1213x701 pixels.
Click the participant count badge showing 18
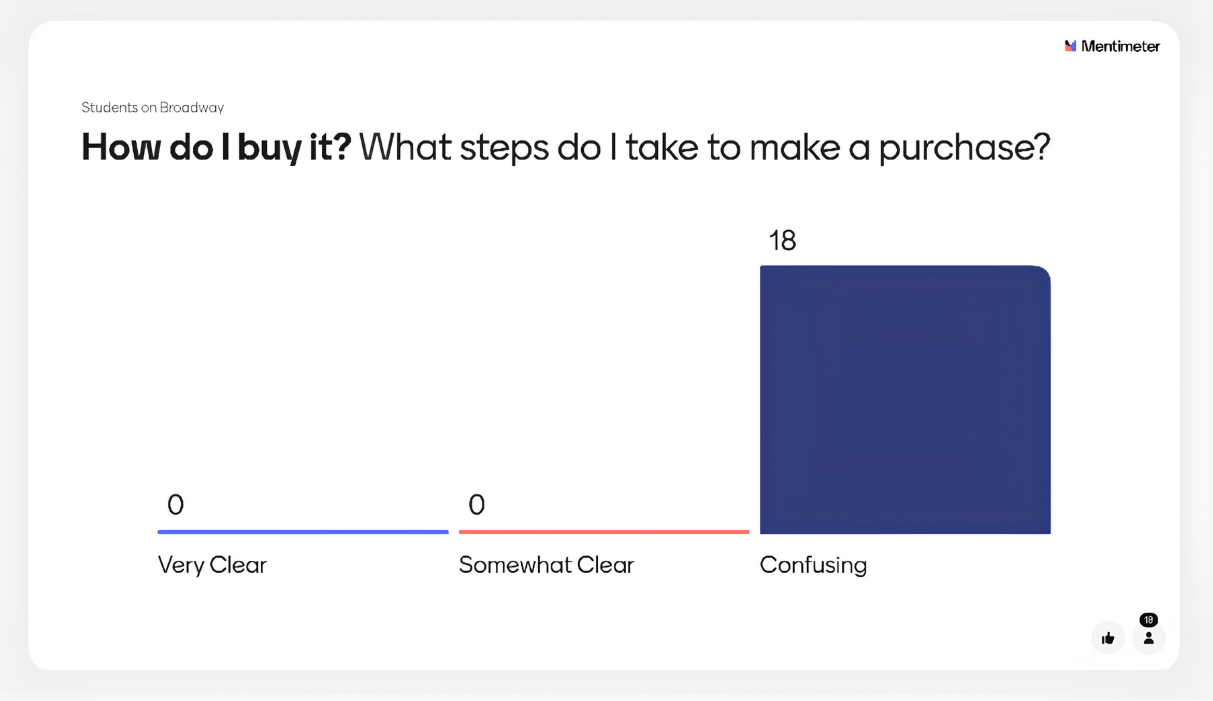pyautogui.click(x=1149, y=620)
